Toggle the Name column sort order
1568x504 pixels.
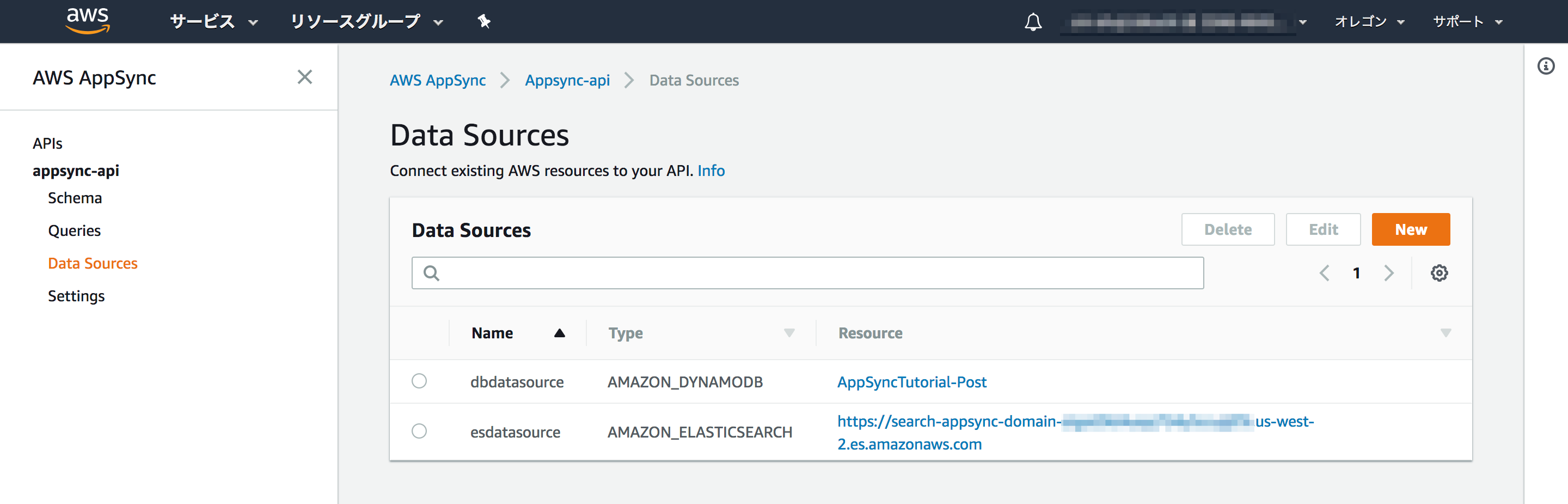coord(559,333)
